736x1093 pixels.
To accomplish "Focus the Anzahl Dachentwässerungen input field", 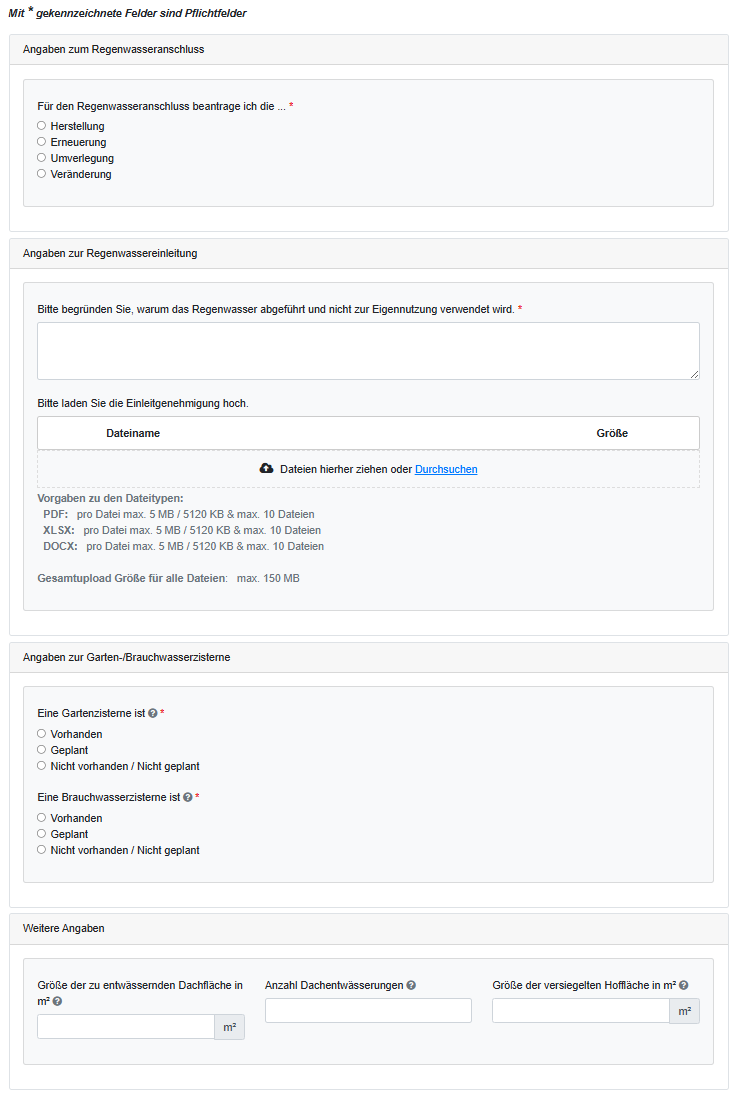I will 368,1011.
